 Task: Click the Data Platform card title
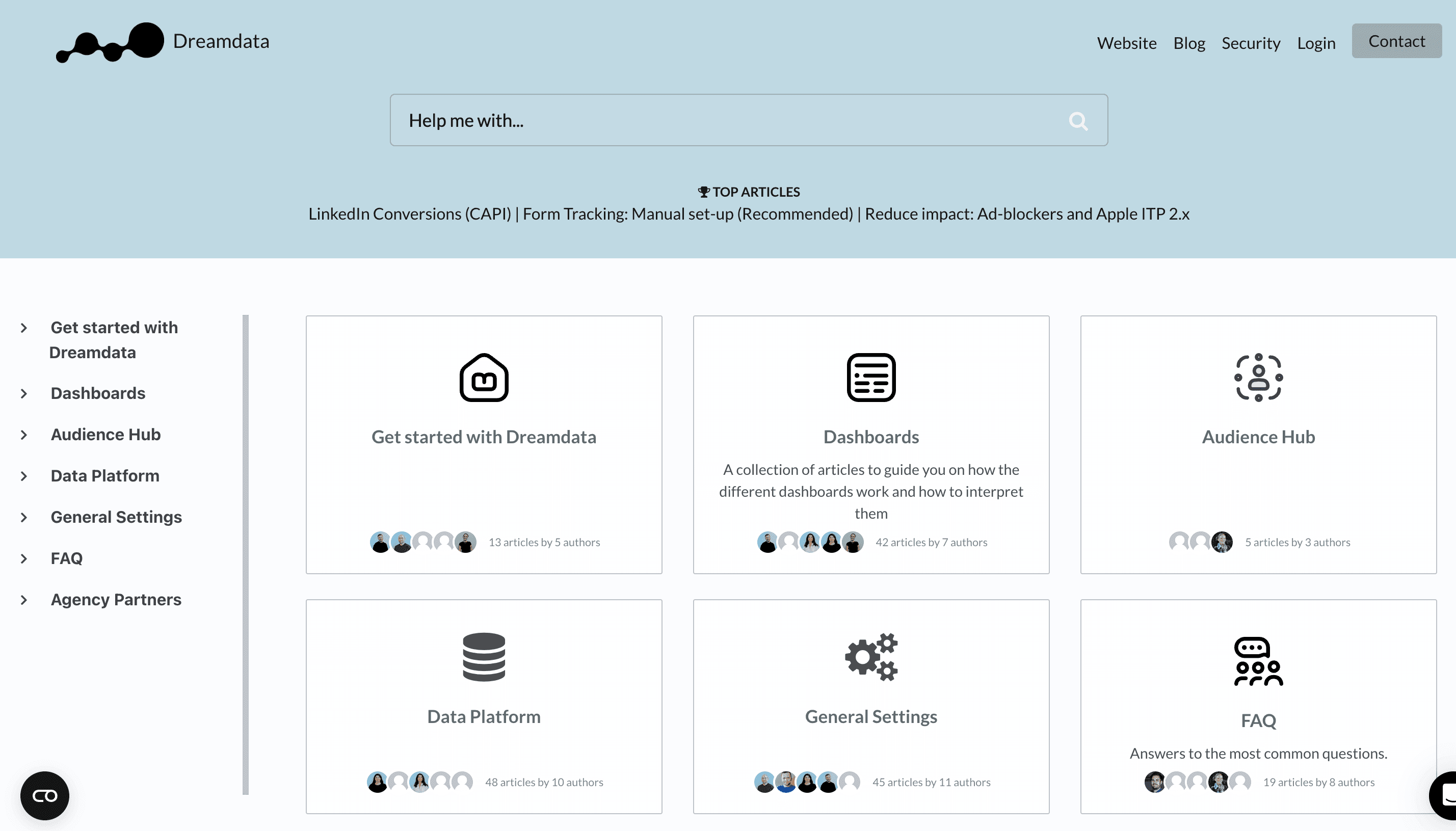(x=484, y=717)
